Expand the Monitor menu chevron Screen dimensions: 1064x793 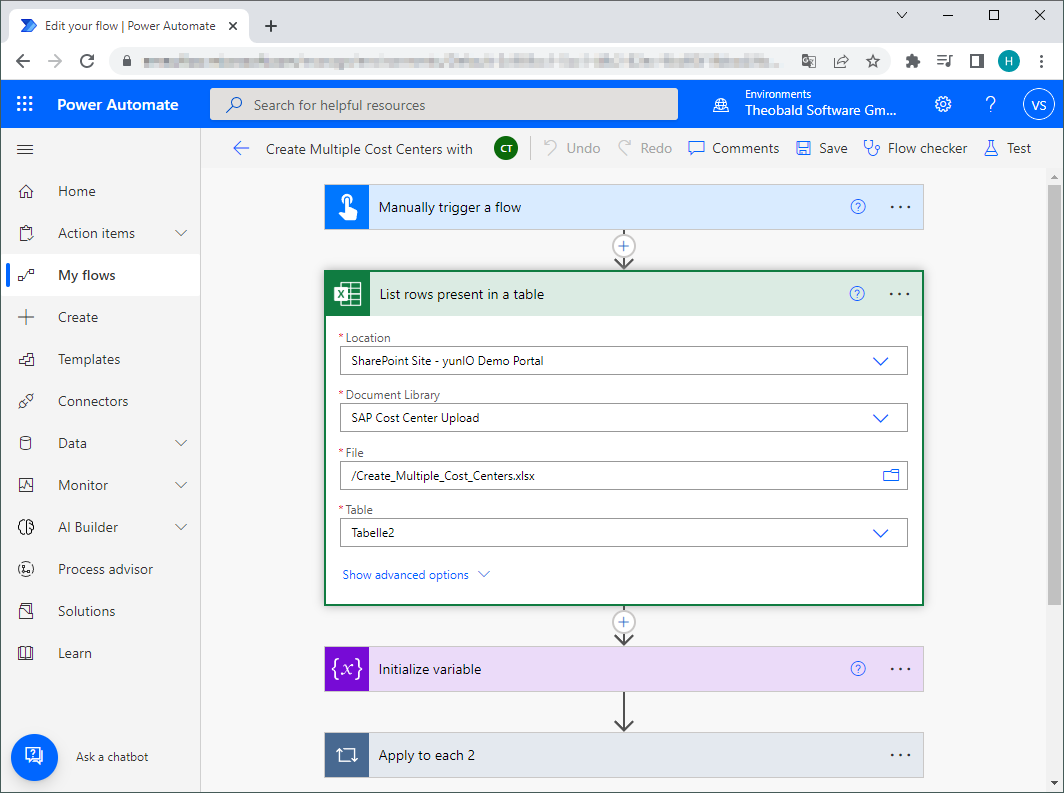[x=180, y=485]
